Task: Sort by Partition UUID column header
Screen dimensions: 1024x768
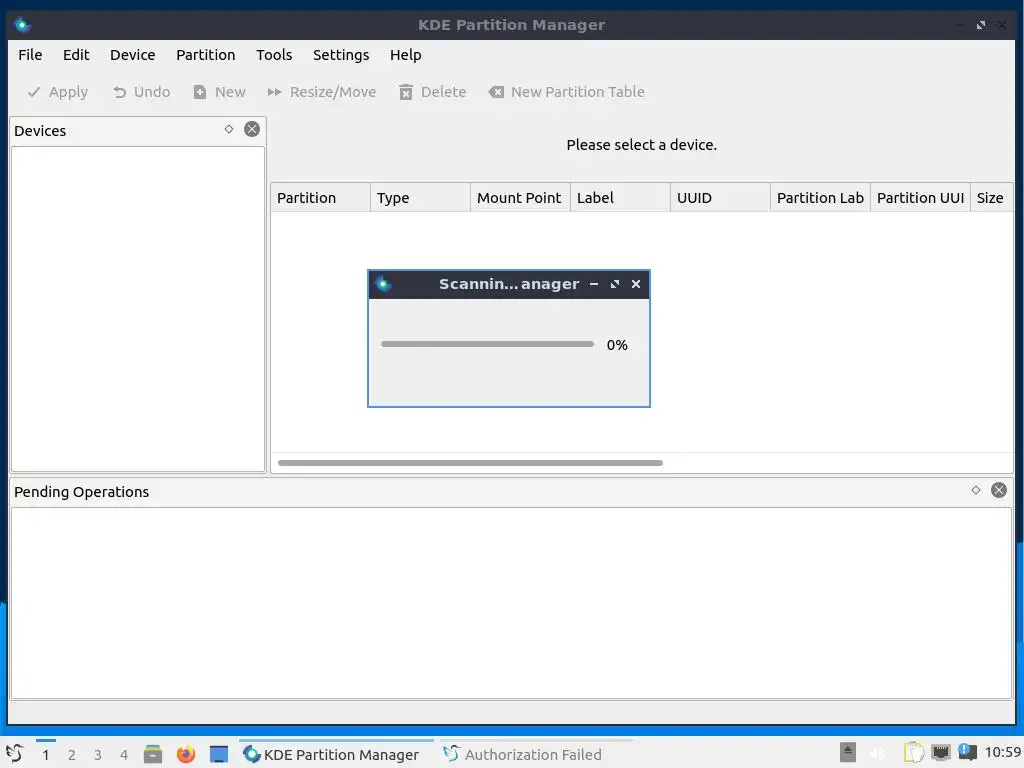Action: coord(920,198)
